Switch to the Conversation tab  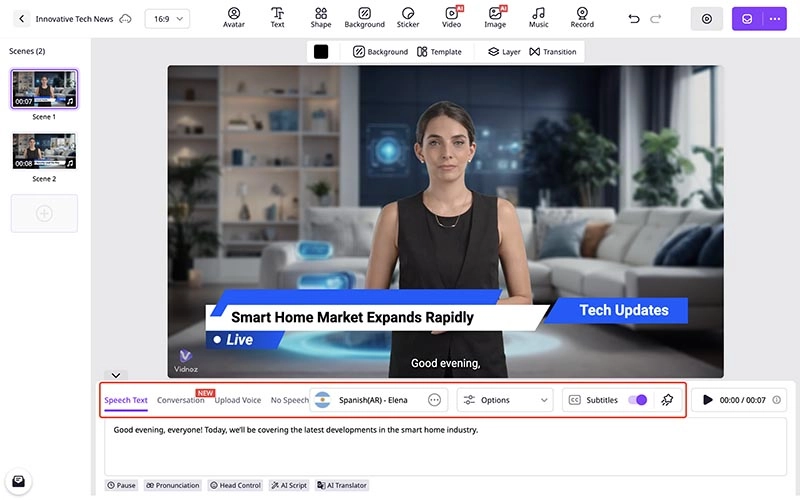pyautogui.click(x=181, y=400)
